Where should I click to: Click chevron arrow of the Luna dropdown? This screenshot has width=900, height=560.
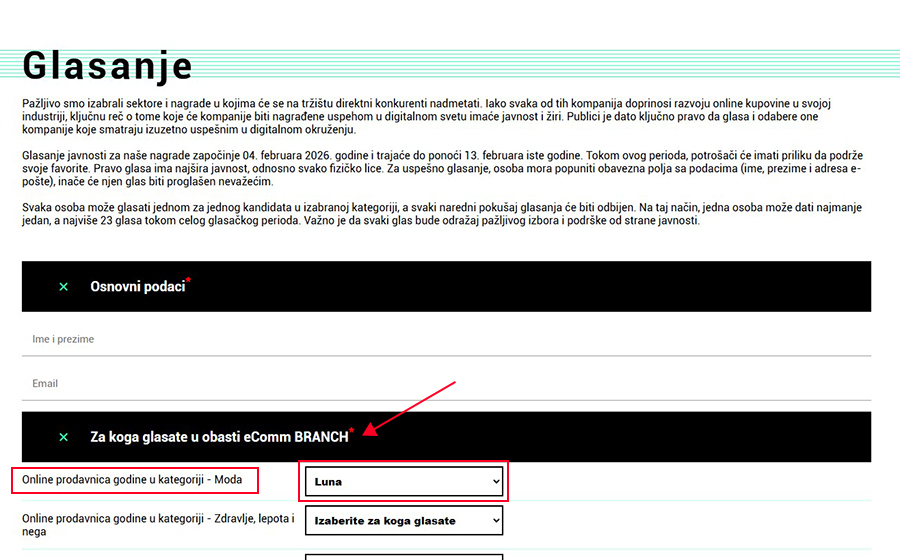(x=495, y=482)
